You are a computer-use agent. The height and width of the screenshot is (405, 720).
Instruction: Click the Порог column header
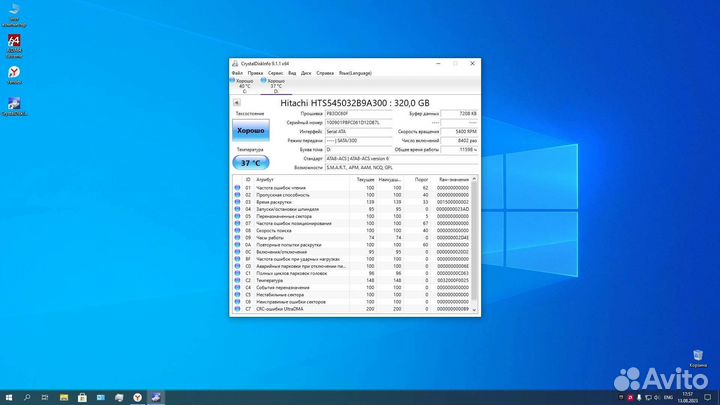421,180
